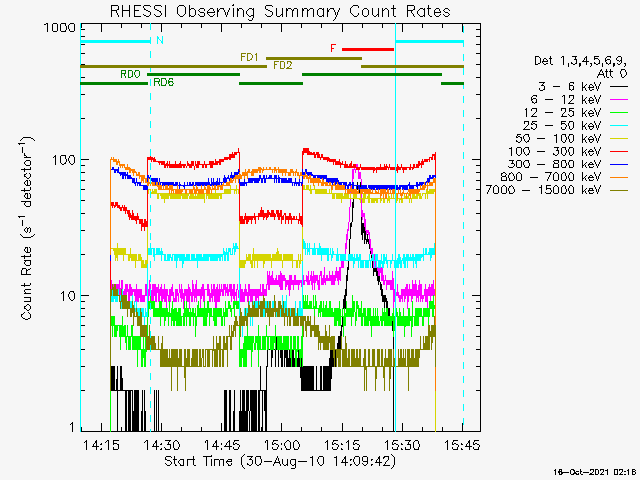Image resolution: width=640 pixels, height=480 pixels.
Task: Click the '100' y-axis tick label
Action: click(64, 160)
